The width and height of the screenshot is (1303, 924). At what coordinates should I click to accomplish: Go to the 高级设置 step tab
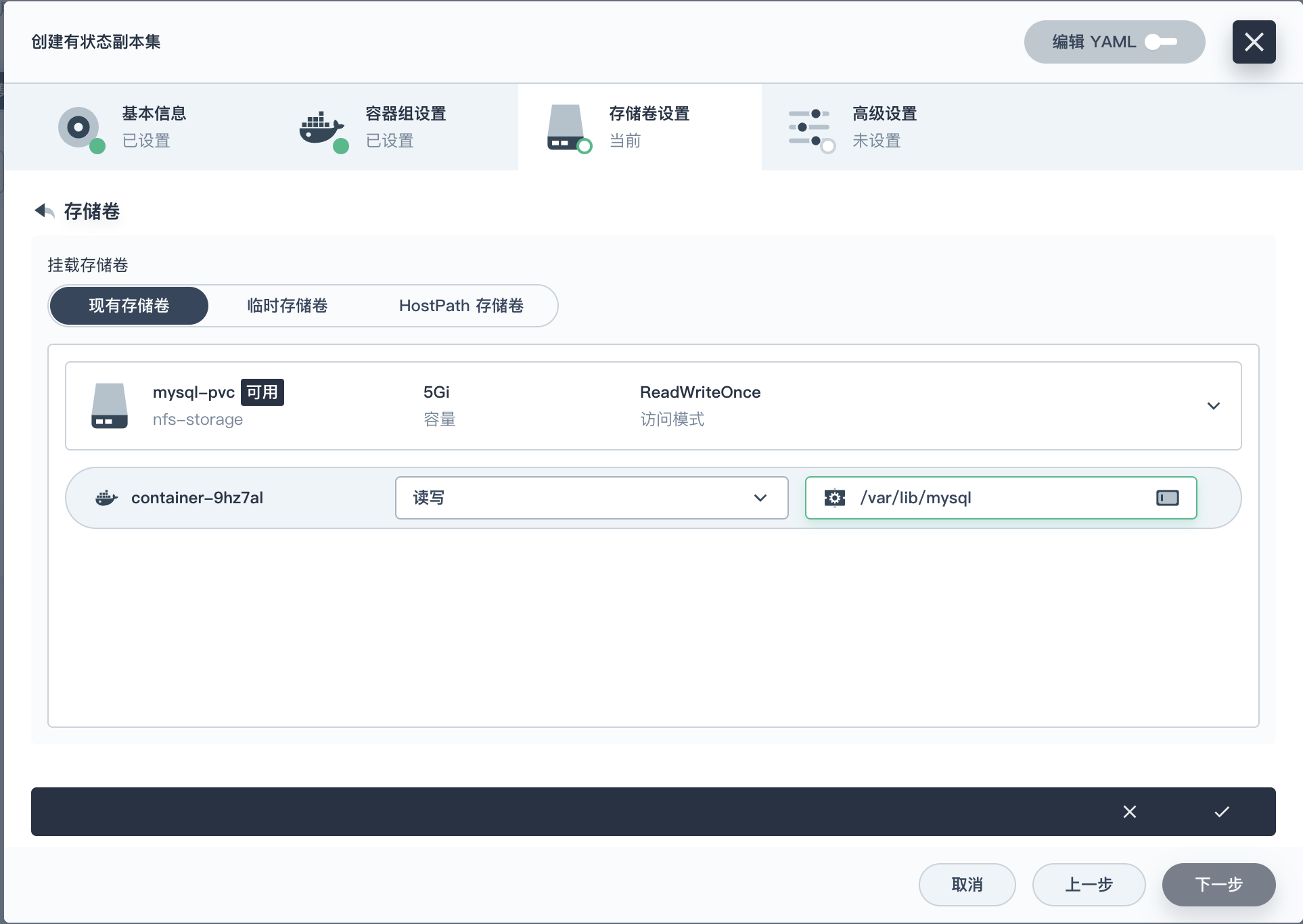point(884,127)
